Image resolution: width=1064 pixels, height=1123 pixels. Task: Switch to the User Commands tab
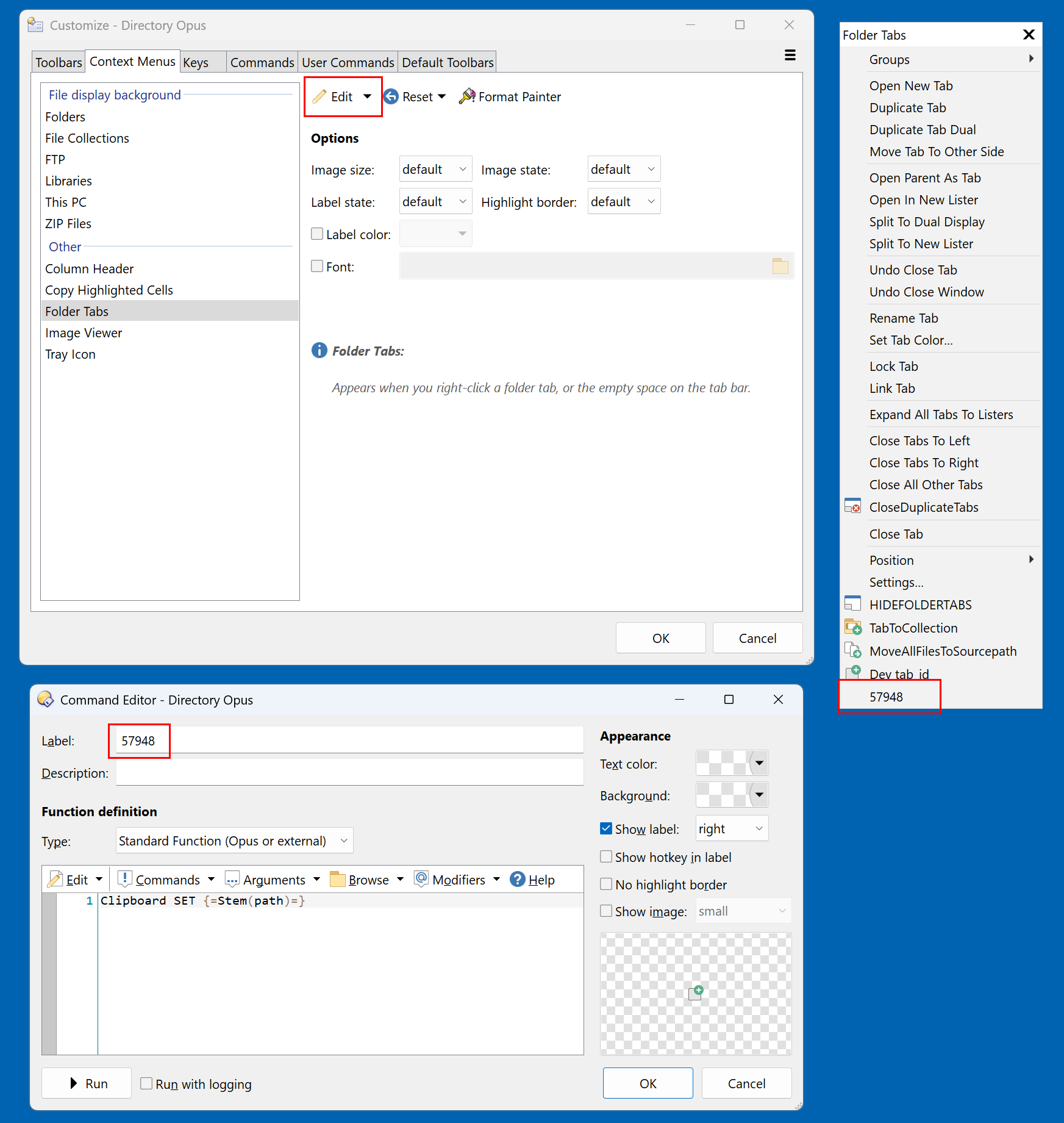click(x=348, y=62)
